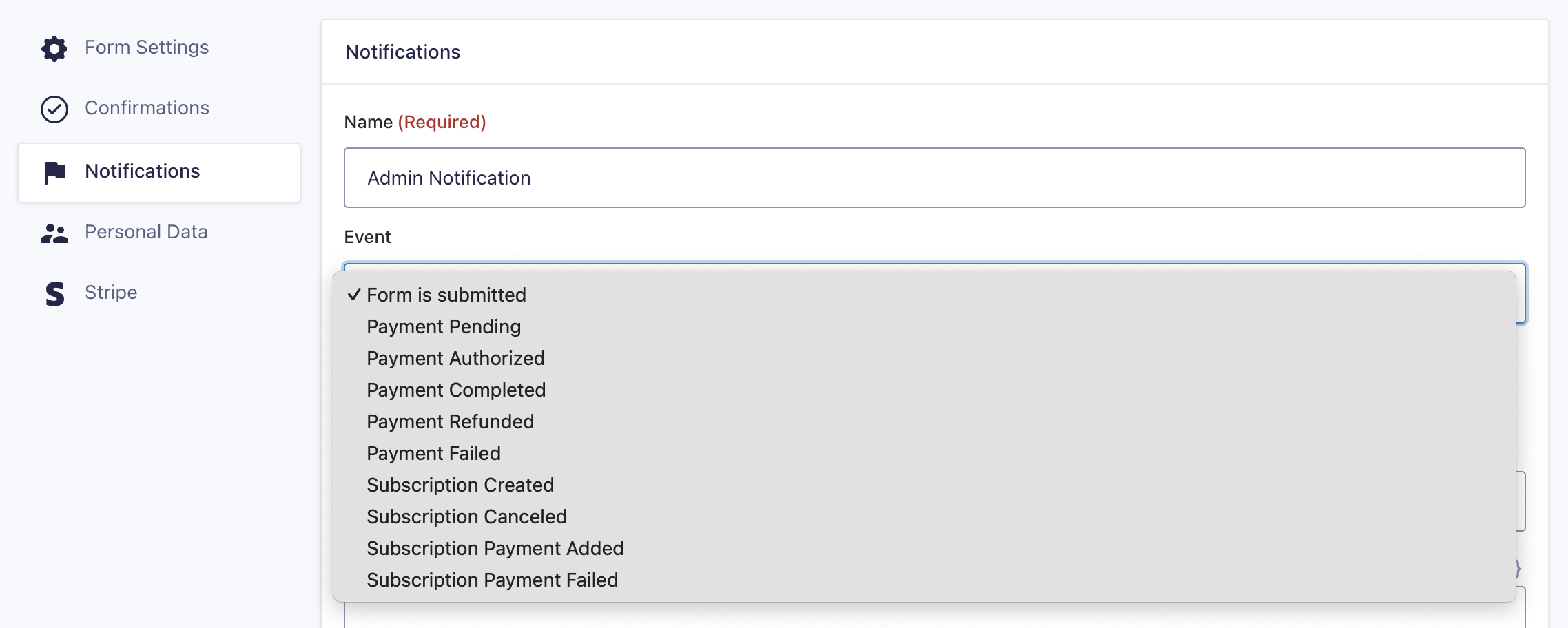Pick Subscription Created in the dropdown
The image size is (1568, 628).
point(924,485)
